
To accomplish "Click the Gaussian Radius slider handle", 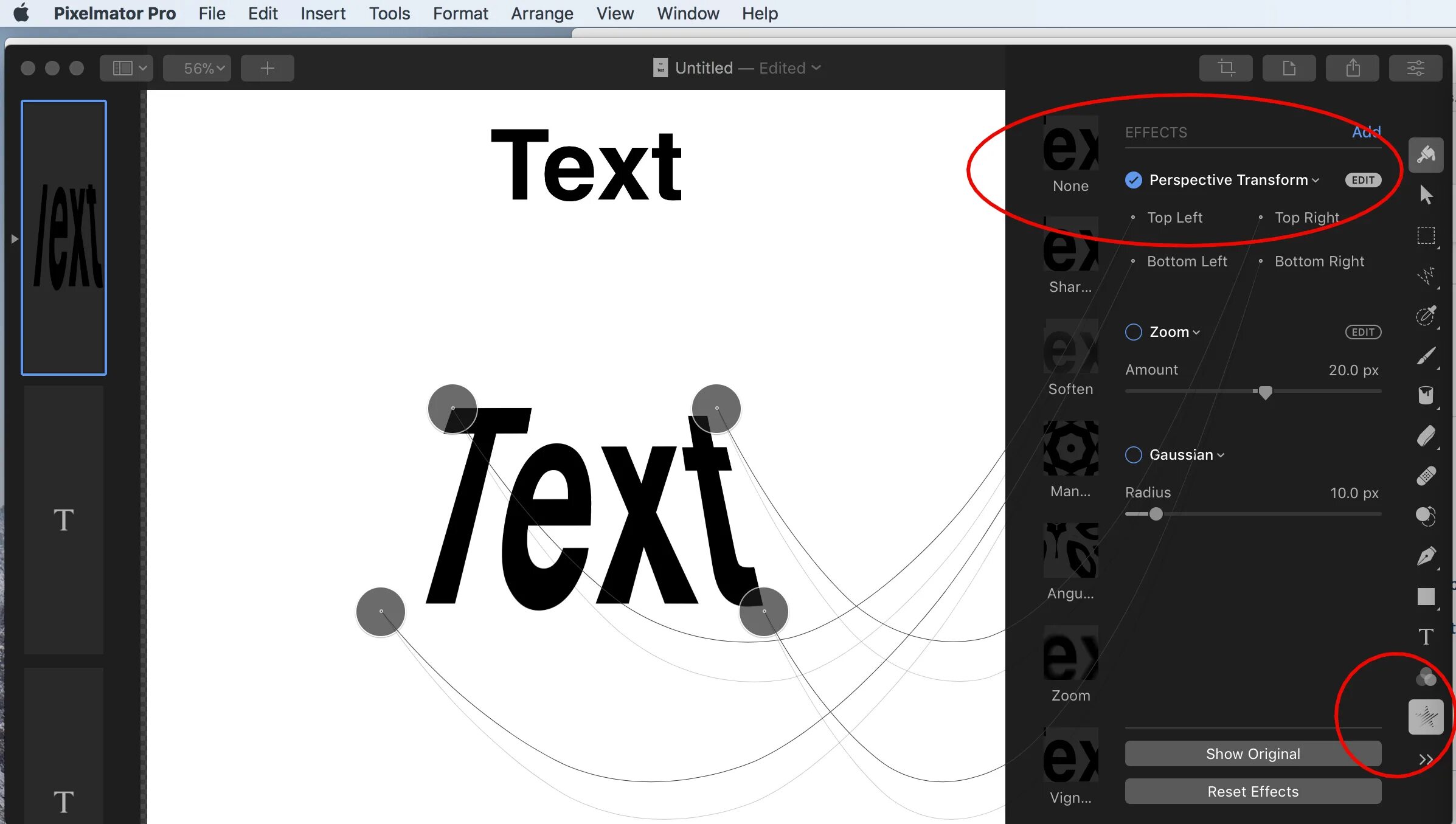I will (x=1156, y=514).
